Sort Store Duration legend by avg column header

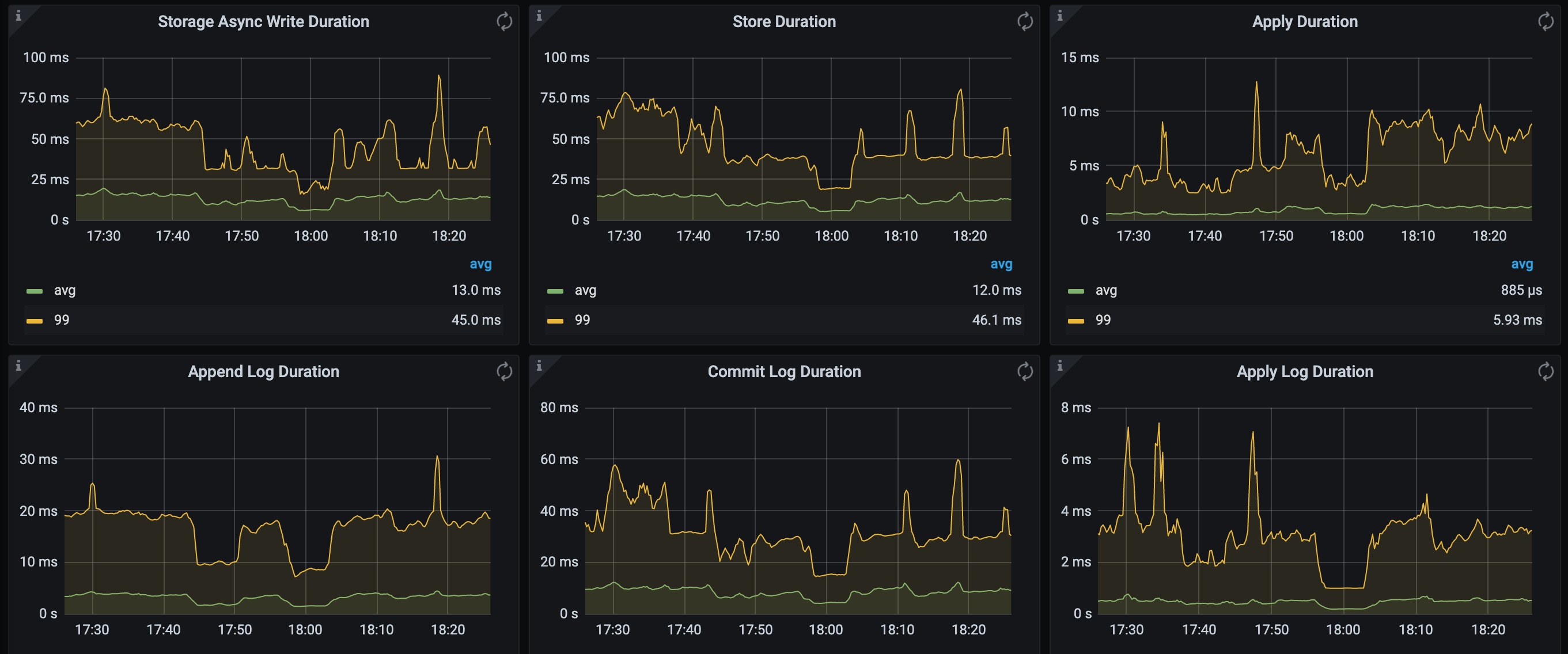pos(1001,264)
